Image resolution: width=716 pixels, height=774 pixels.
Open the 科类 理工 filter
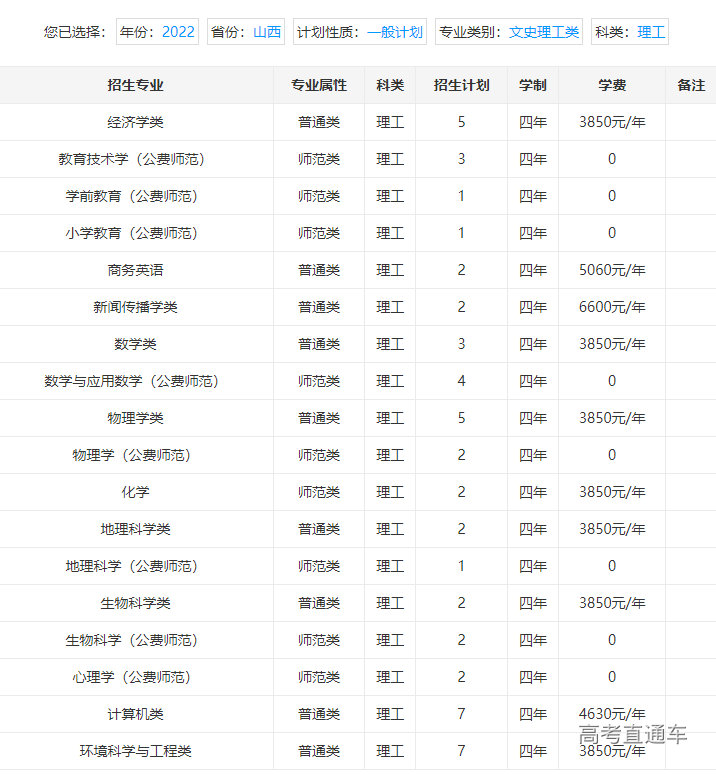630,32
